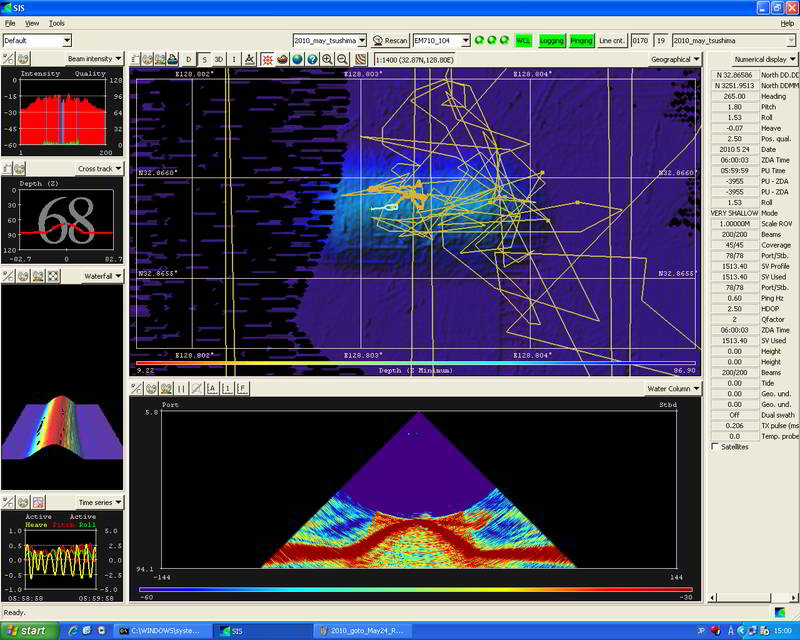800x640 pixels.
Task: Click the zoom in magnifier icon
Action: 327,60
